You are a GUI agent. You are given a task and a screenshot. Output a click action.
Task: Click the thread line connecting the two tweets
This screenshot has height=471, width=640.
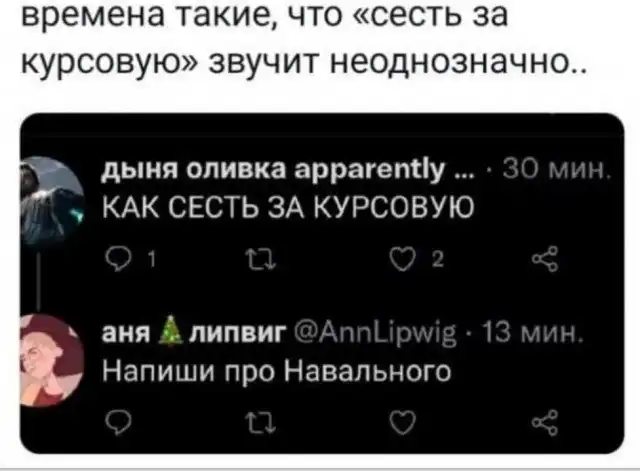point(38,282)
